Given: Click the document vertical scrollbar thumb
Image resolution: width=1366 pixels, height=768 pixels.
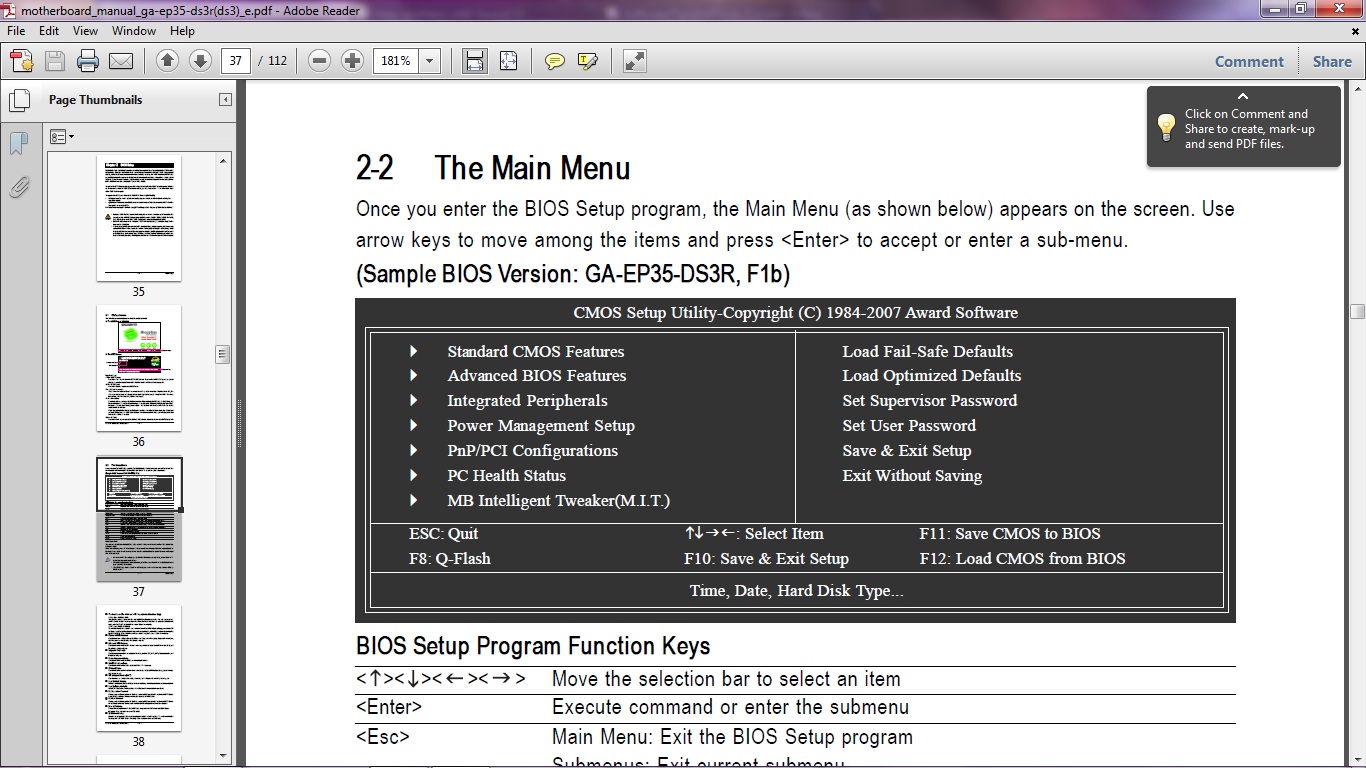Looking at the screenshot, I should pos(1357,312).
